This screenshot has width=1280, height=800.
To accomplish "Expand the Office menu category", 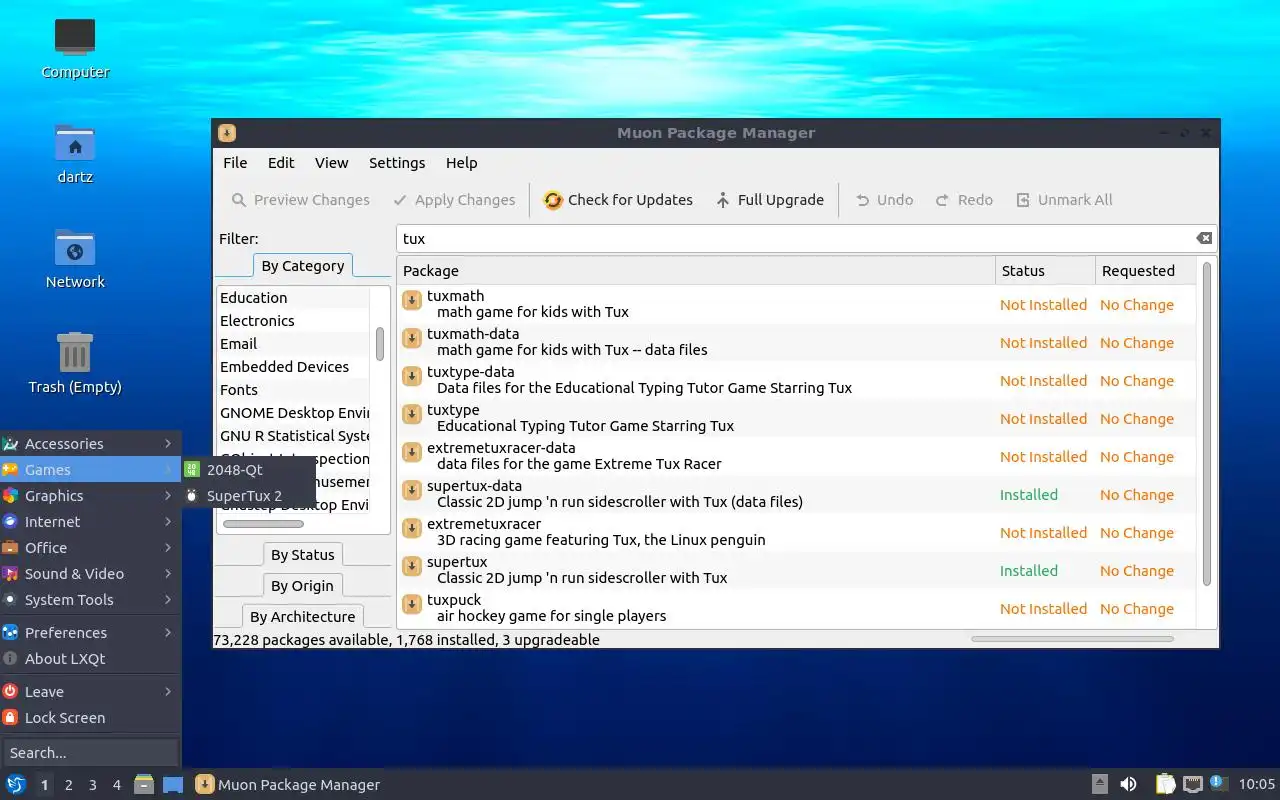I will [90, 548].
